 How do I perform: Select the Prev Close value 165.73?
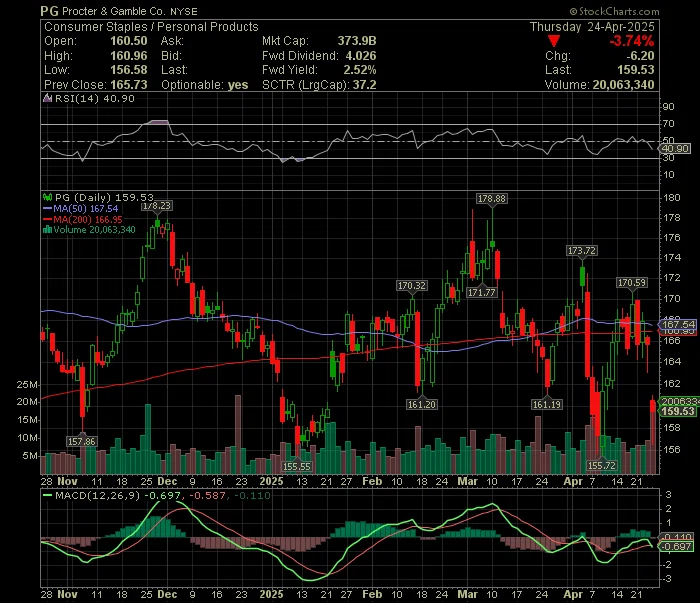coord(129,85)
